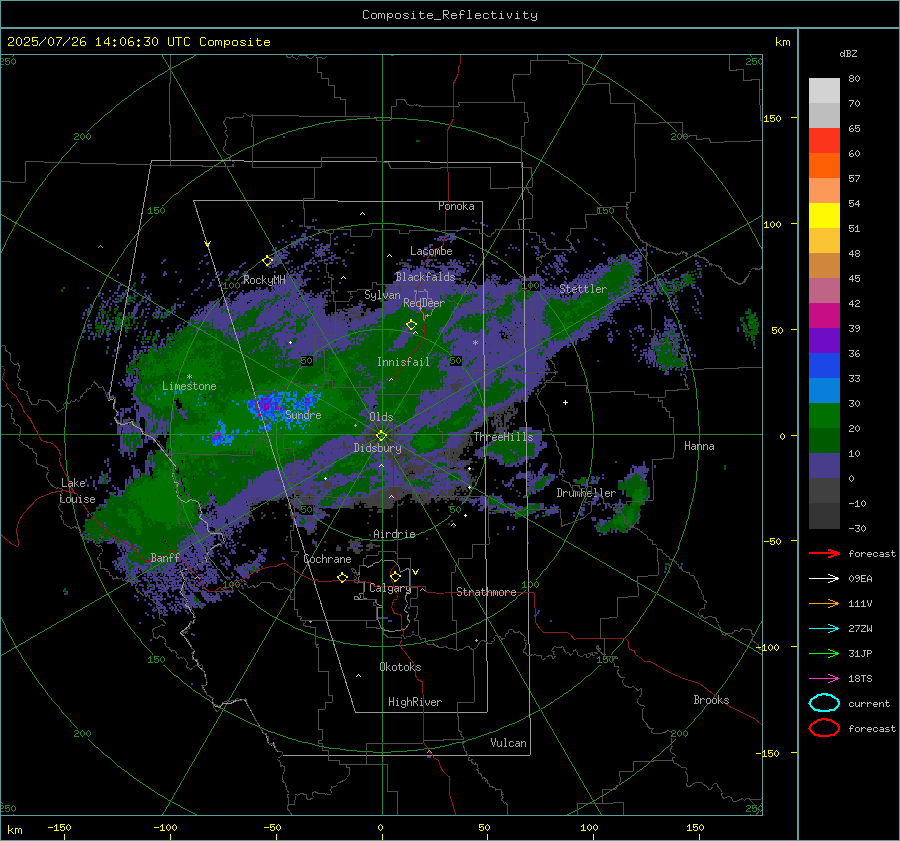The height and width of the screenshot is (841, 900).
Task: Click the Innisfail town label
Action: (x=403, y=362)
